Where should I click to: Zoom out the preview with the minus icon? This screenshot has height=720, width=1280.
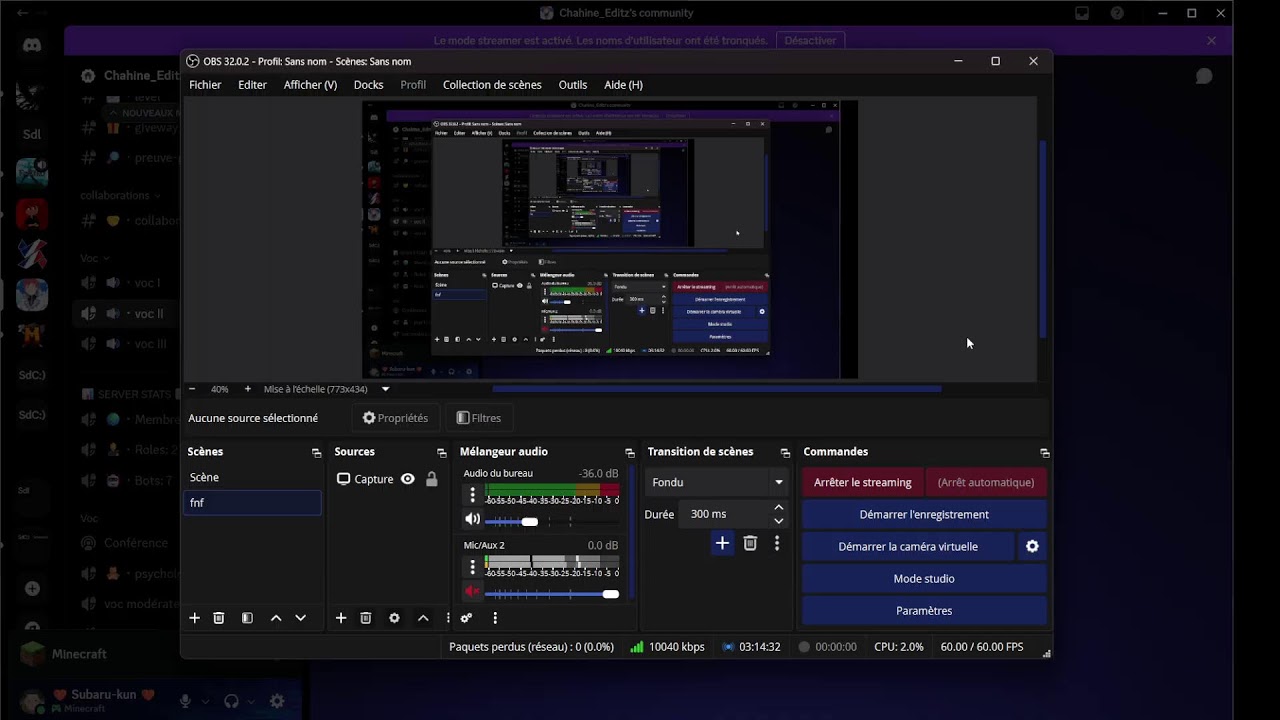192,389
